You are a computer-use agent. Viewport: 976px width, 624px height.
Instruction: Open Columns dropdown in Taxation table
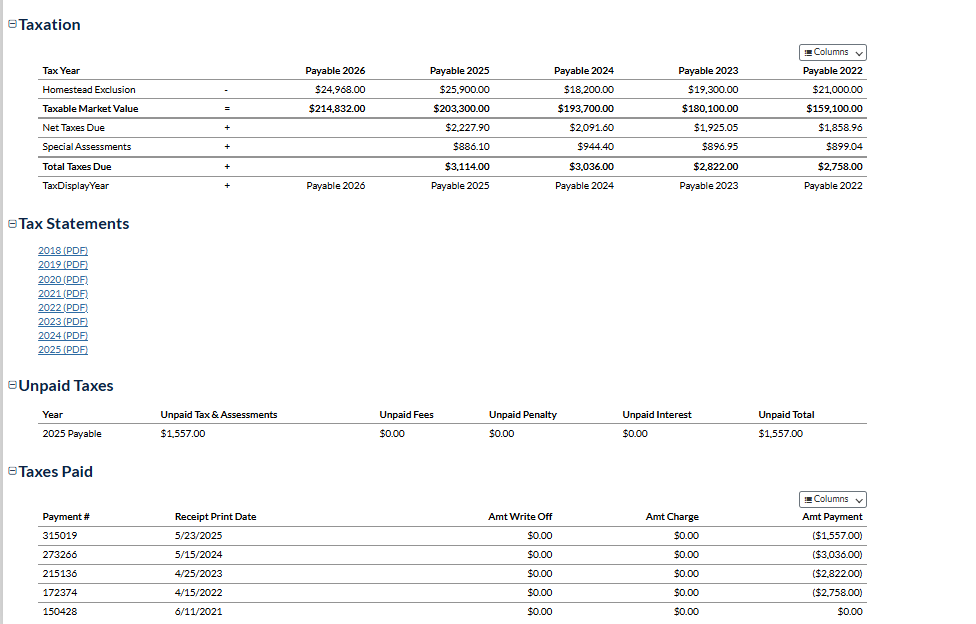(833, 52)
